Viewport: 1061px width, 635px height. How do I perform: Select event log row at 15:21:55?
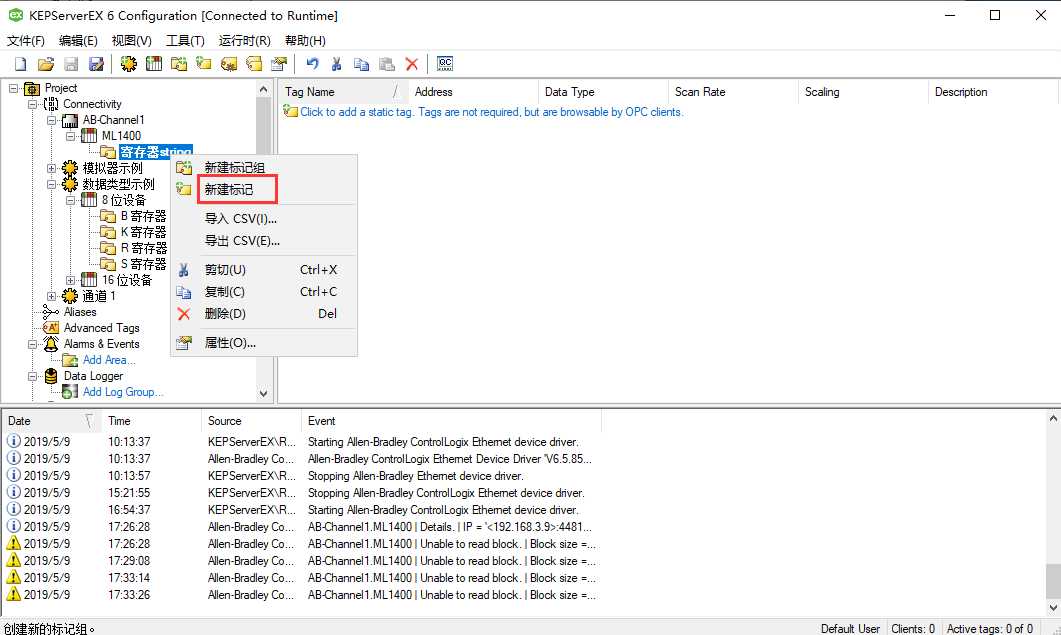(x=303, y=493)
